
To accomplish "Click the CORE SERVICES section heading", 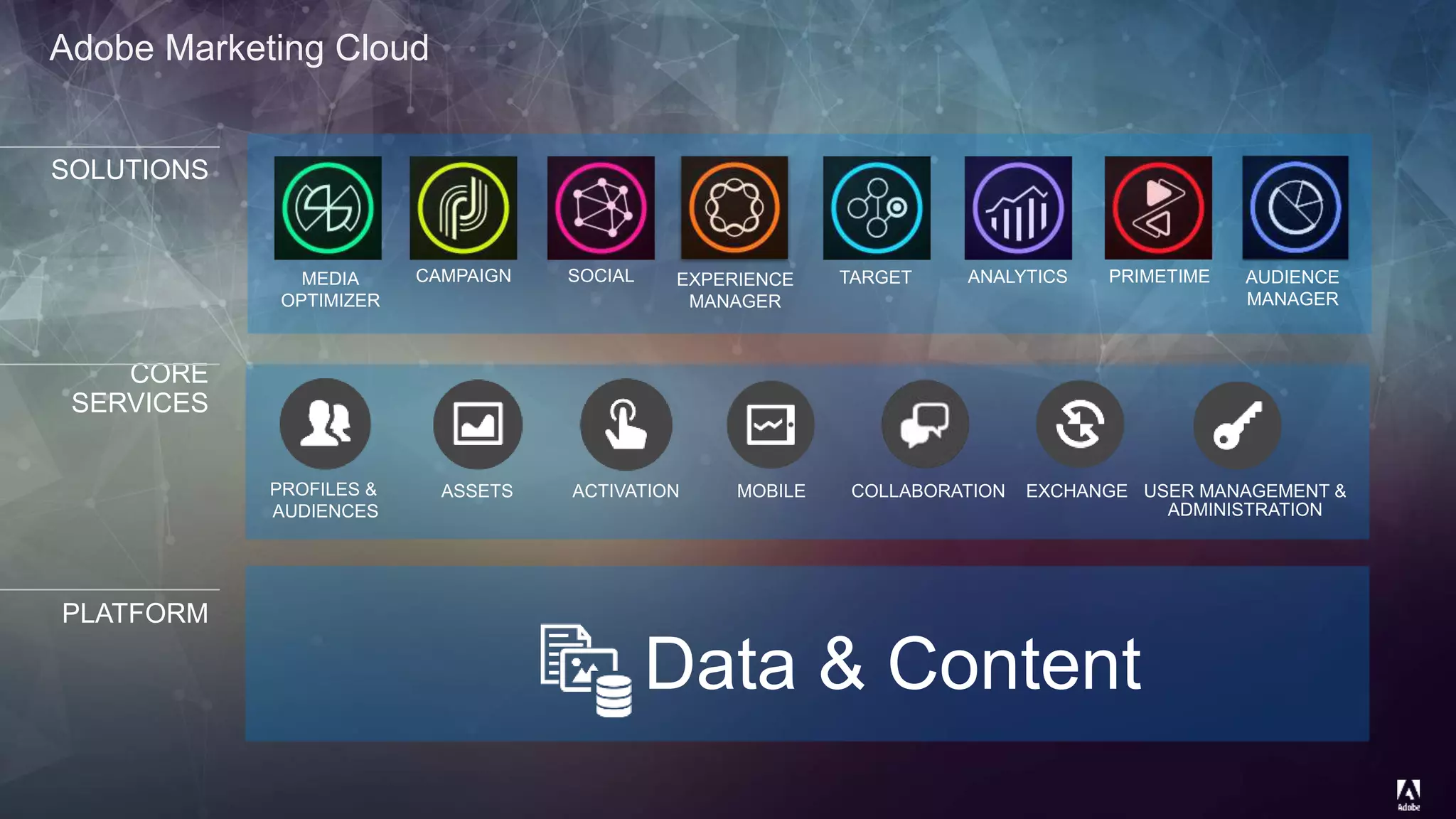I will coord(140,388).
